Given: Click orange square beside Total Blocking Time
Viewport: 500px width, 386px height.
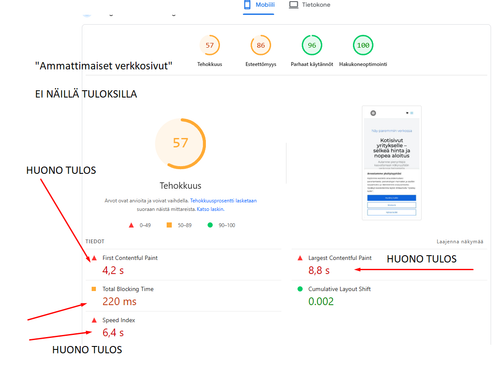Looking at the screenshot, I should pos(94,289).
